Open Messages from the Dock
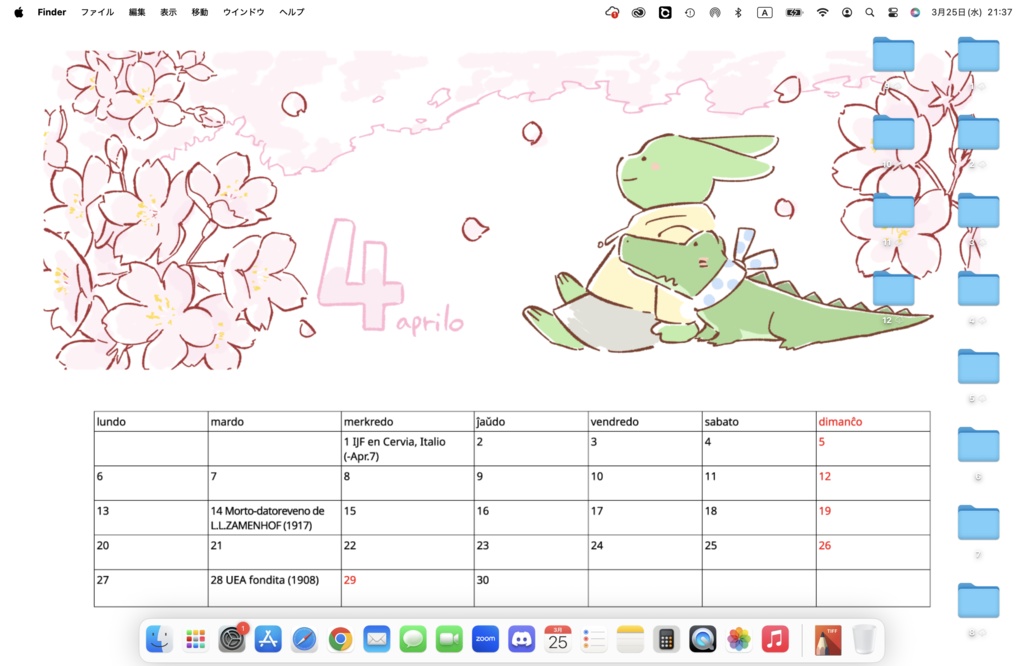 (413, 639)
